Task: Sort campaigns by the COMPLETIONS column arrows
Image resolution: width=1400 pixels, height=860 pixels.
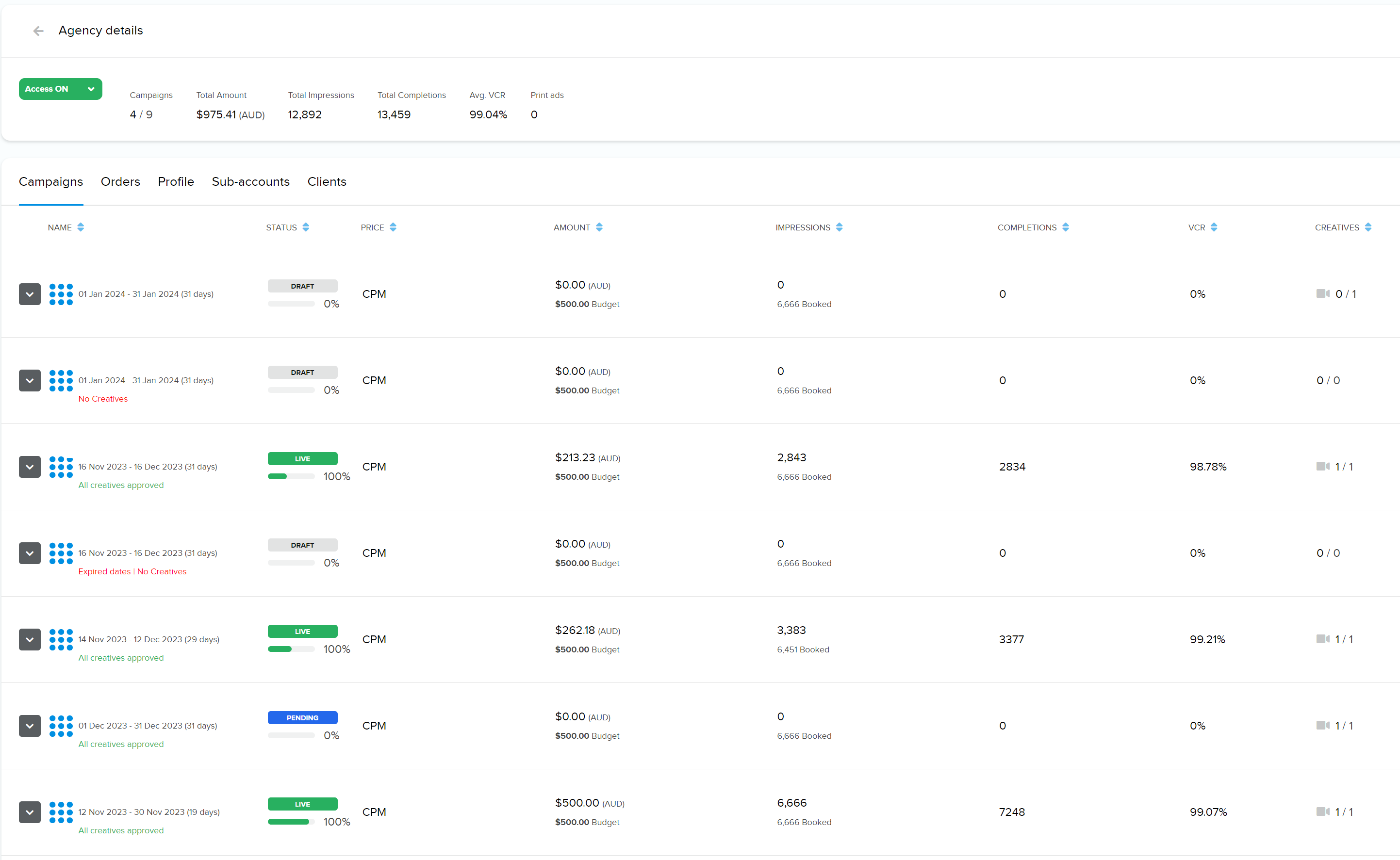Action: click(x=1065, y=227)
